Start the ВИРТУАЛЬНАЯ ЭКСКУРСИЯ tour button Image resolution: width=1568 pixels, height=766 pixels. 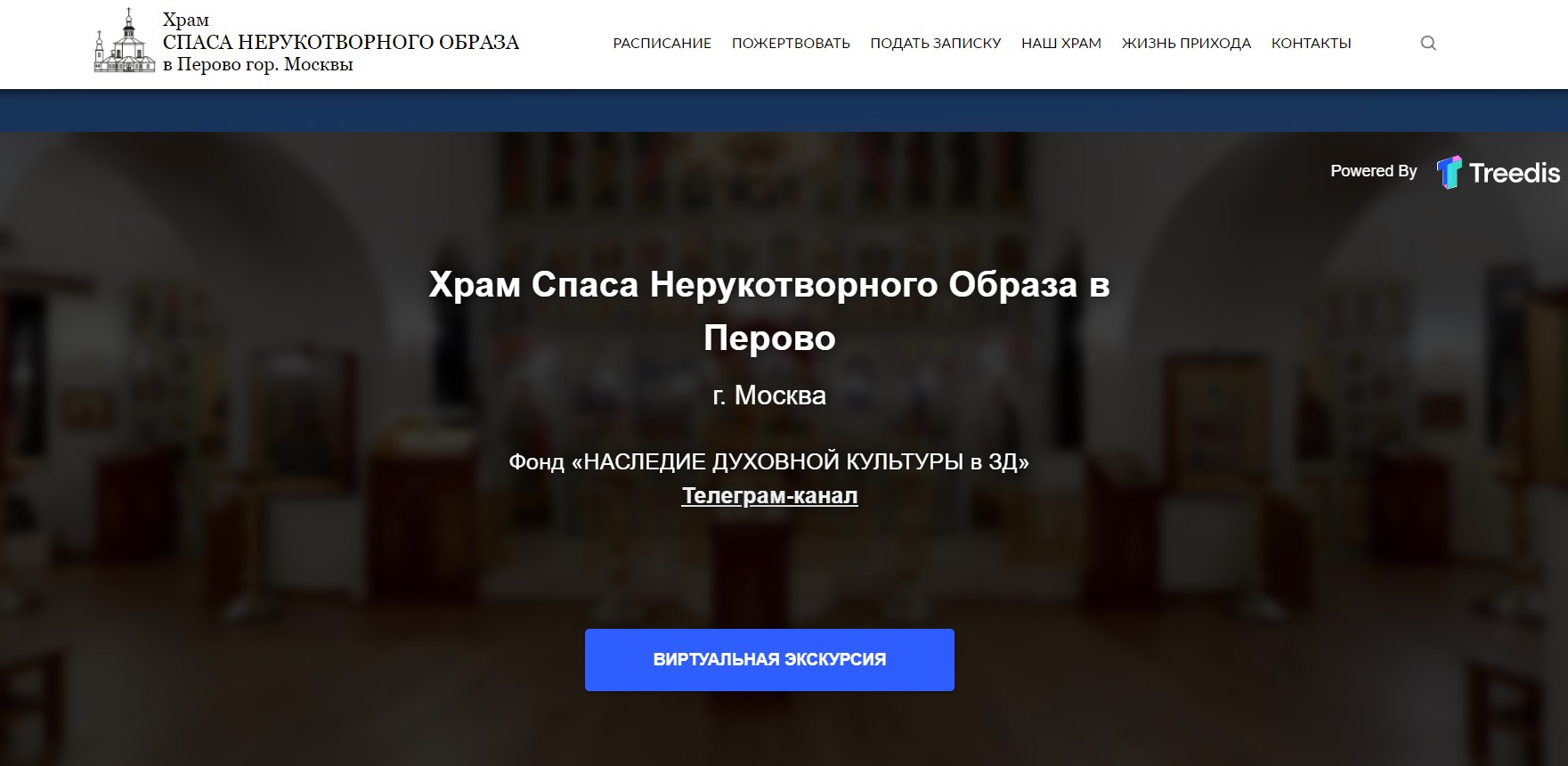(x=769, y=660)
